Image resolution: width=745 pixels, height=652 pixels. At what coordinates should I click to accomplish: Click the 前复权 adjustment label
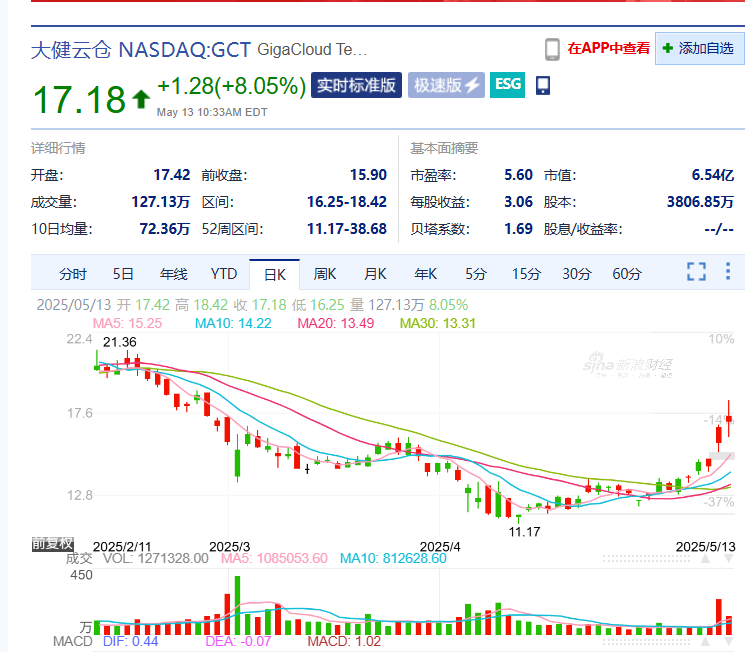pos(52,543)
